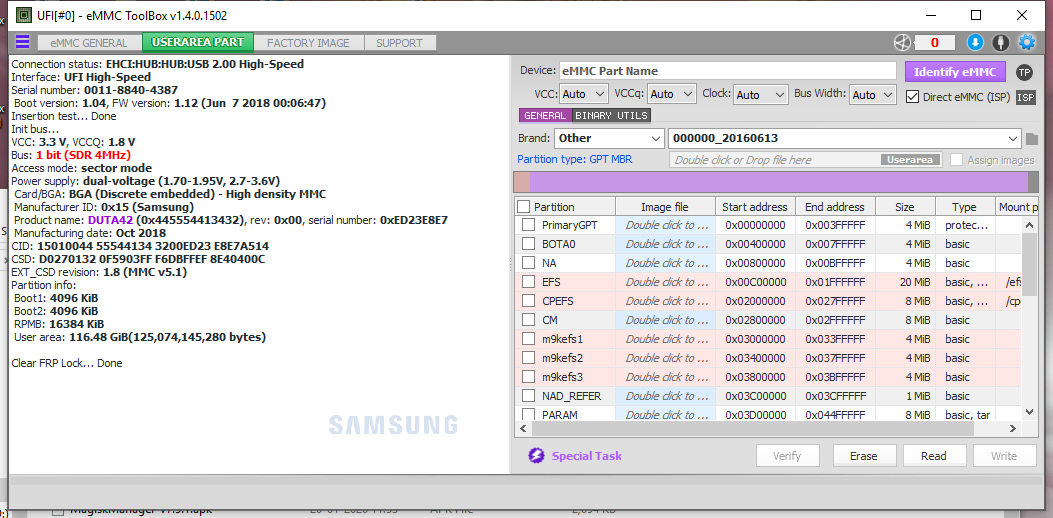The width and height of the screenshot is (1053, 518).
Task: Toggle Direct eMMC (ISP) checkbox
Action: 912,97
